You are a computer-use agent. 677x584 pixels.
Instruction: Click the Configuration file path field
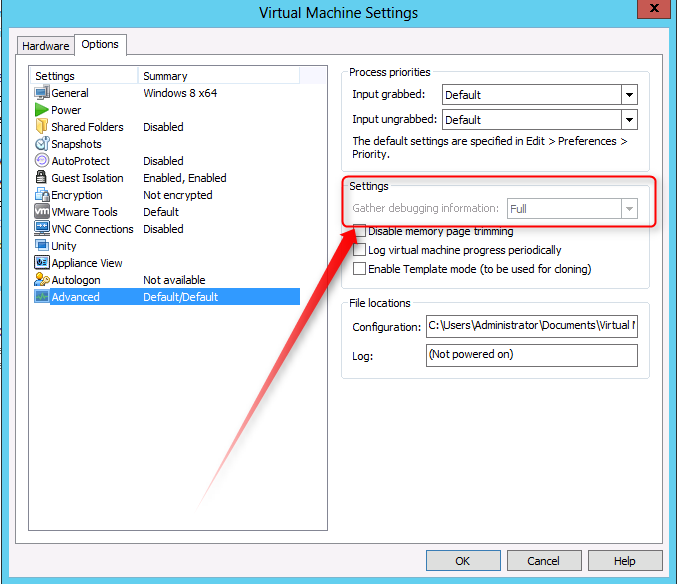531,326
